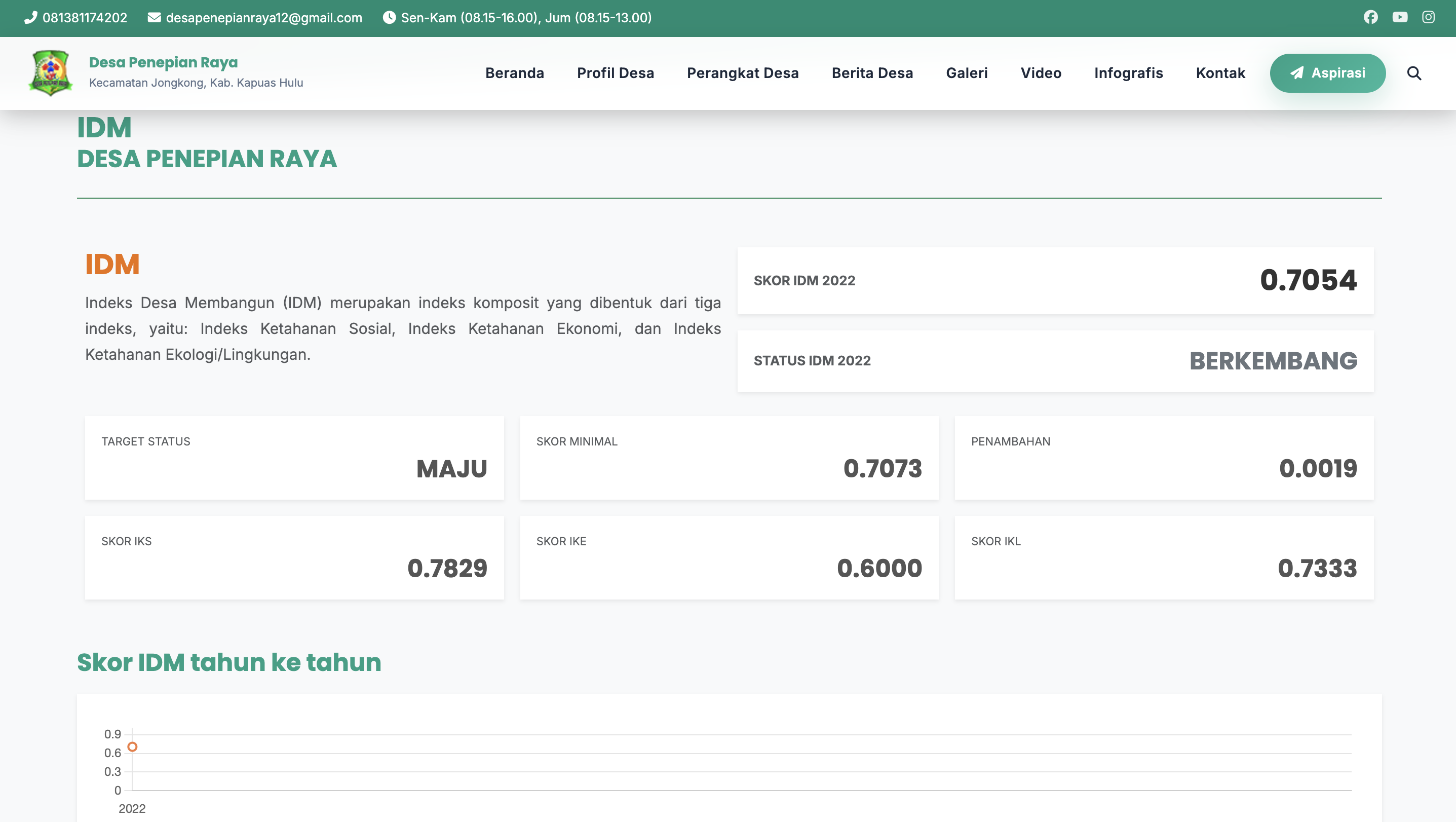The width and height of the screenshot is (1456, 822).
Task: Click the Desa Penepian Raya site title
Action: click(163, 63)
